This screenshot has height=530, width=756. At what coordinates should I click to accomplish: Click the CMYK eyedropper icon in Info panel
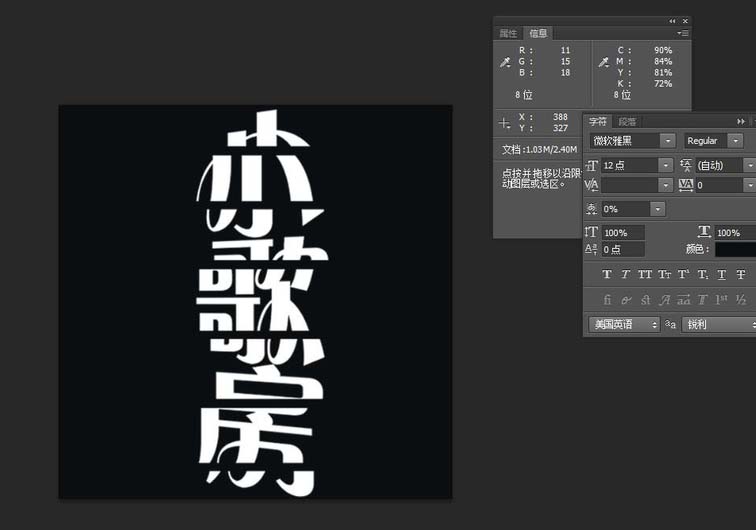(x=603, y=62)
